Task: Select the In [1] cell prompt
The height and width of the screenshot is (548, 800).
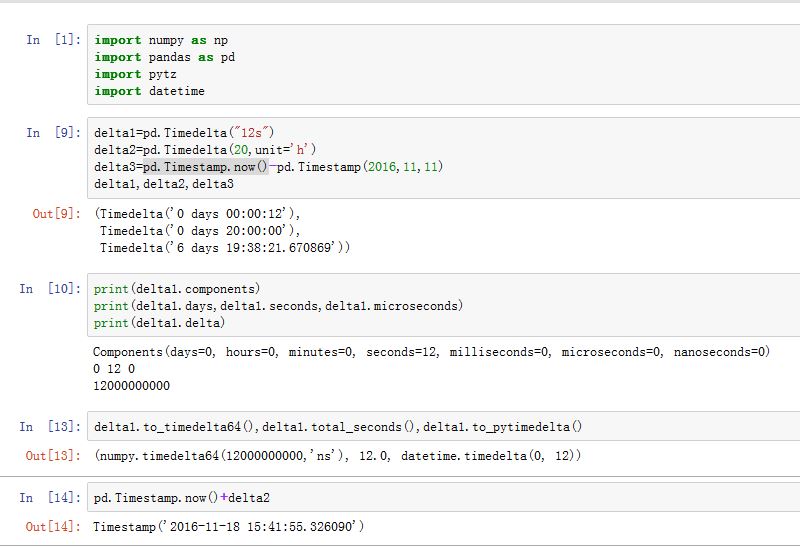Action: (47, 40)
